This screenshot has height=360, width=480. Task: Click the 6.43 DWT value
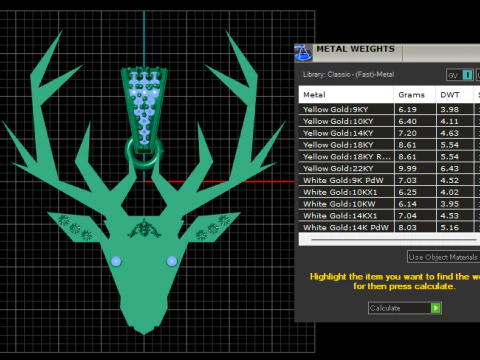(x=449, y=168)
